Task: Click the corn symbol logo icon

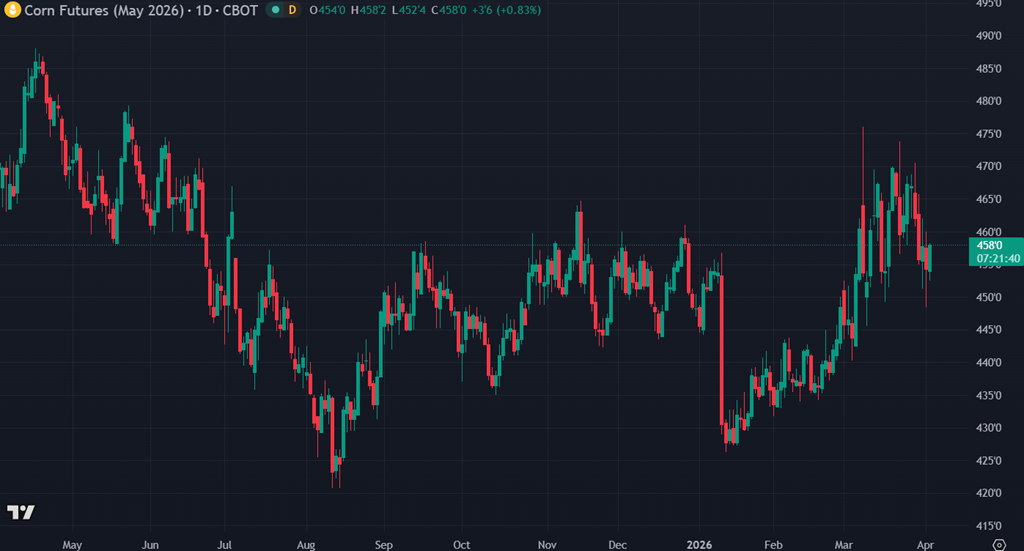Action: (11, 9)
